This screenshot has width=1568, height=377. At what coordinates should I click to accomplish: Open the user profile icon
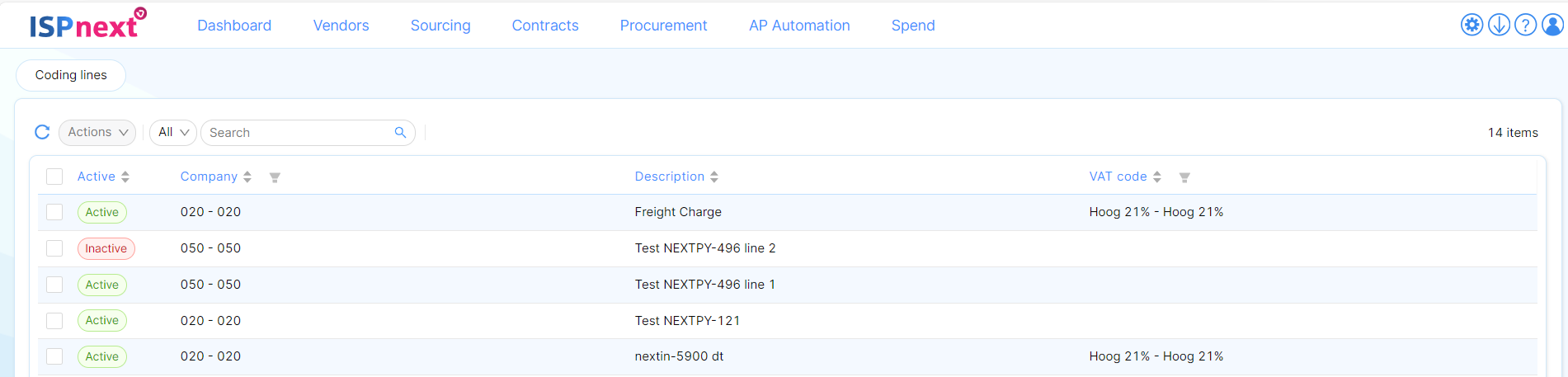(x=1552, y=25)
